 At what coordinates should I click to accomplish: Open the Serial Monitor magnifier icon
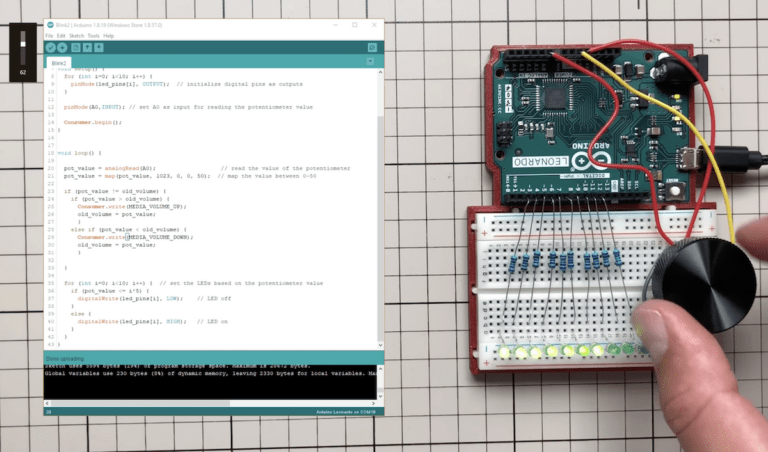click(372, 47)
